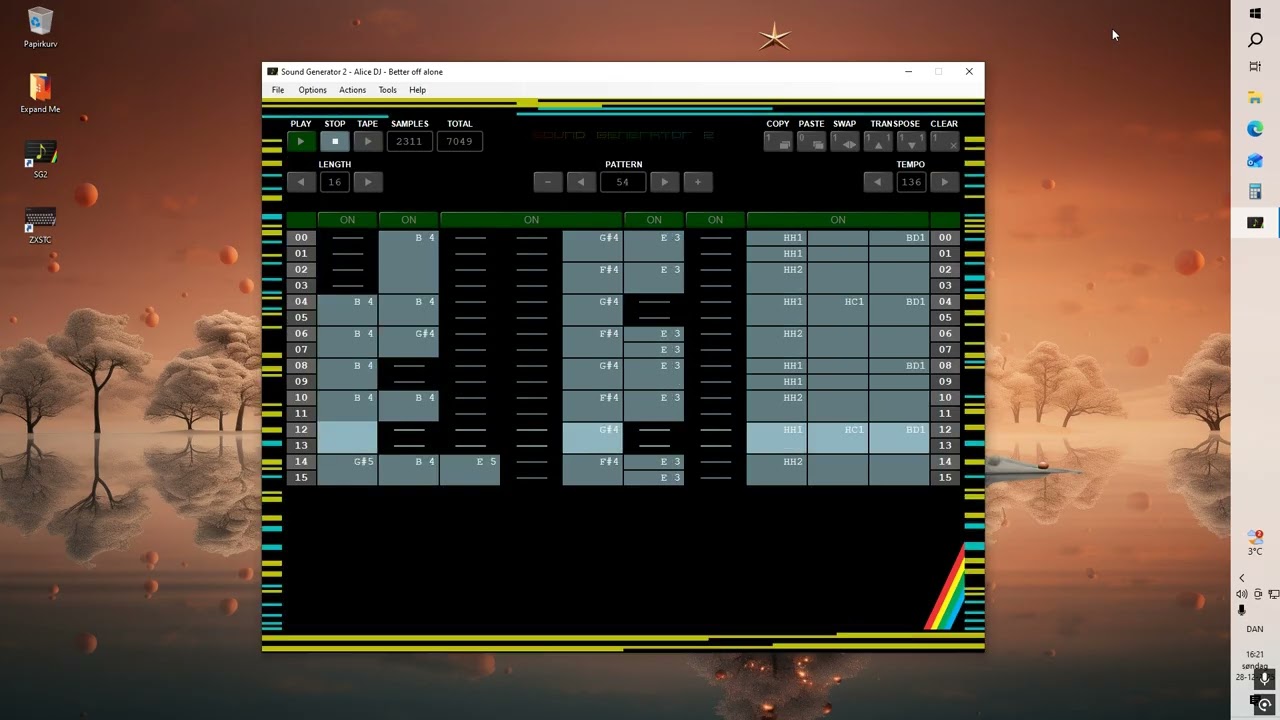The image size is (1280, 720).
Task: Select the HH1 drum cell in row 09
Action: pos(777,382)
